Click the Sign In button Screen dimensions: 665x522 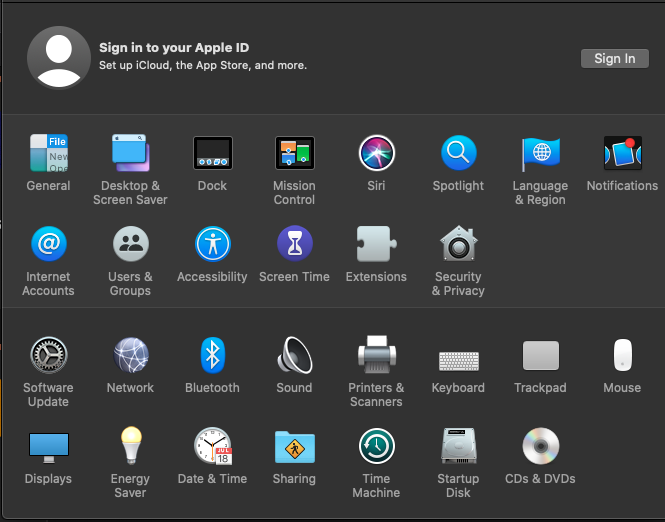point(615,59)
